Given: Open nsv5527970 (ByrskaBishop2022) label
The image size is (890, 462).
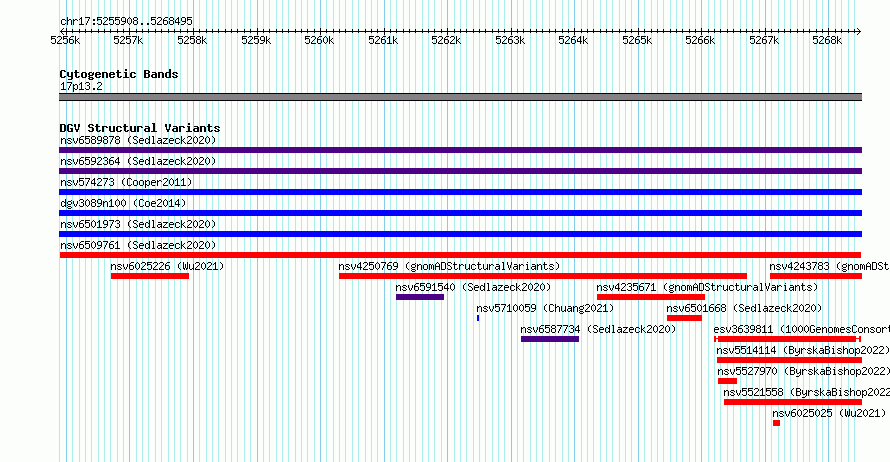Looking at the screenshot, I should click(803, 371).
